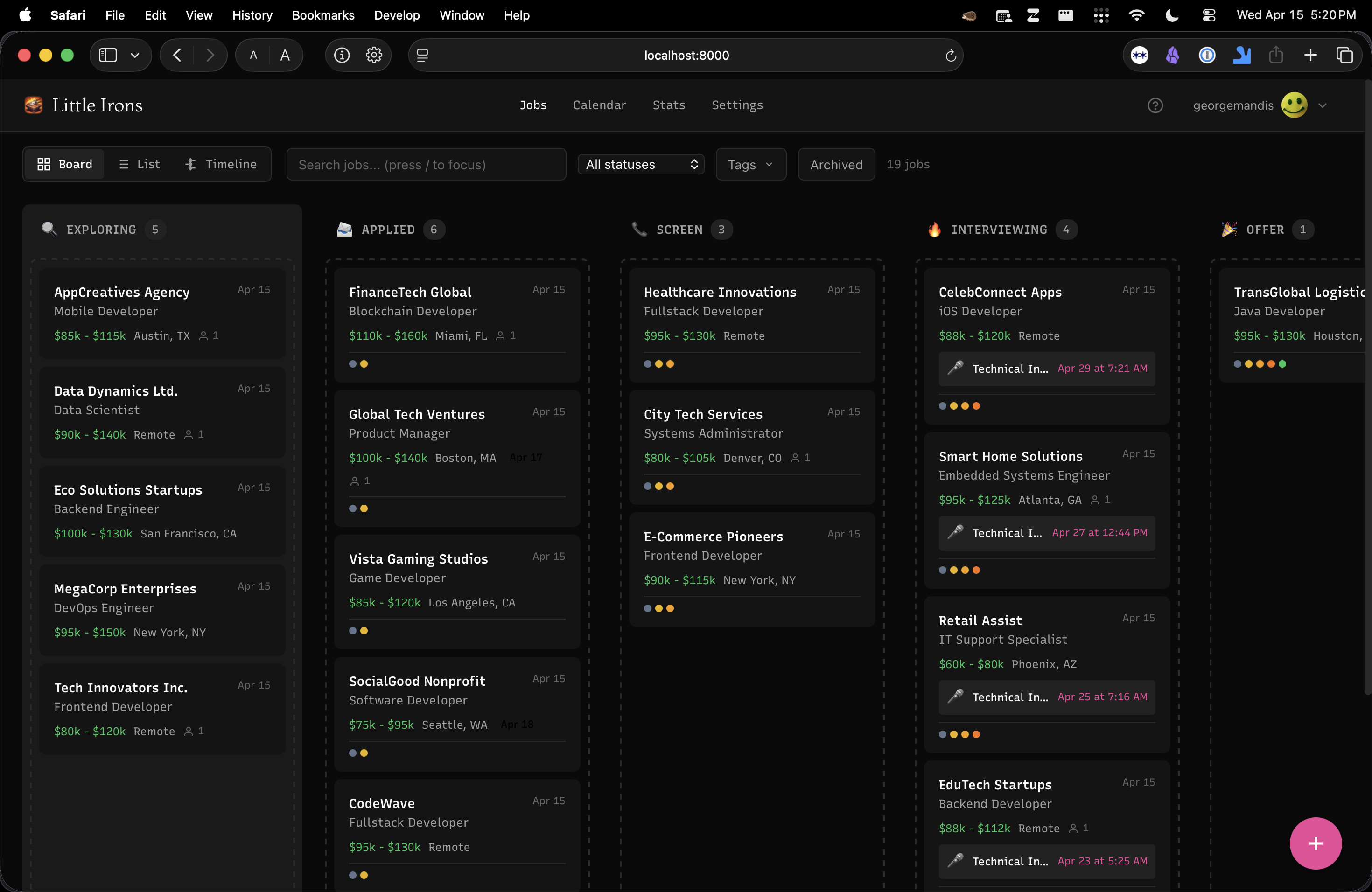Select the Board view icon
The width and height of the screenshot is (1372, 892).
[x=44, y=164]
